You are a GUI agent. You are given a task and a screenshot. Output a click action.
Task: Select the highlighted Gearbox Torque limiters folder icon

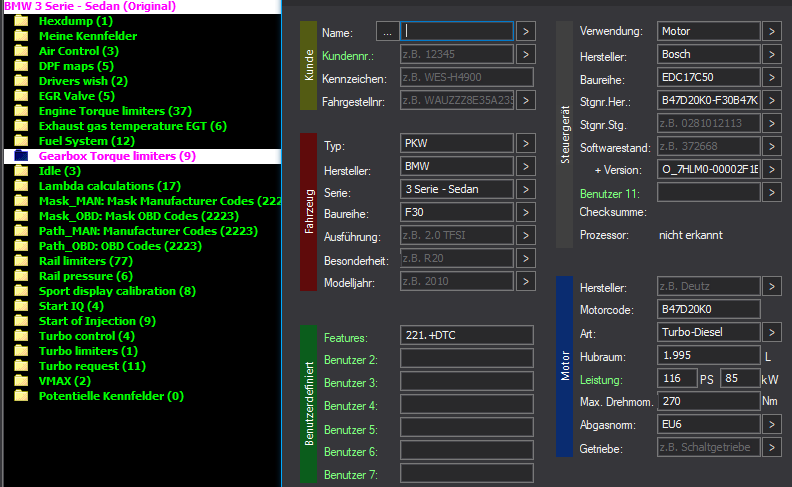(21, 156)
